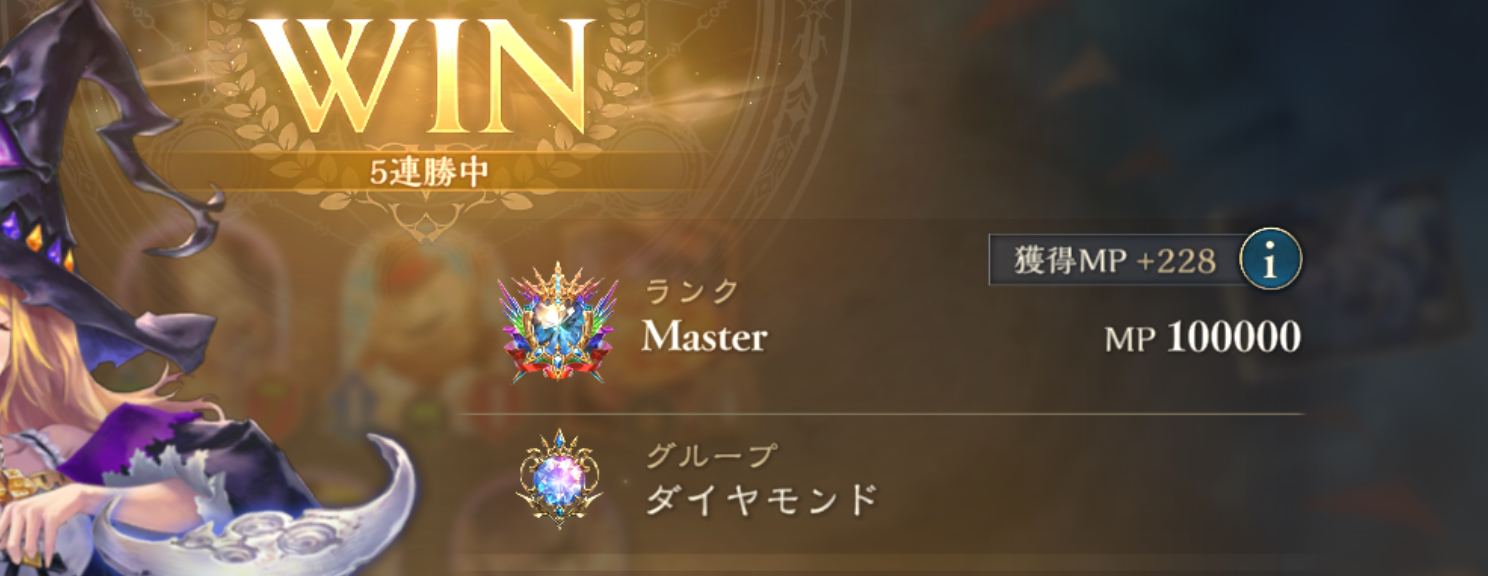The image size is (1488, 576).
Task: Tap the +228 gained points number
Action: 1176,262
